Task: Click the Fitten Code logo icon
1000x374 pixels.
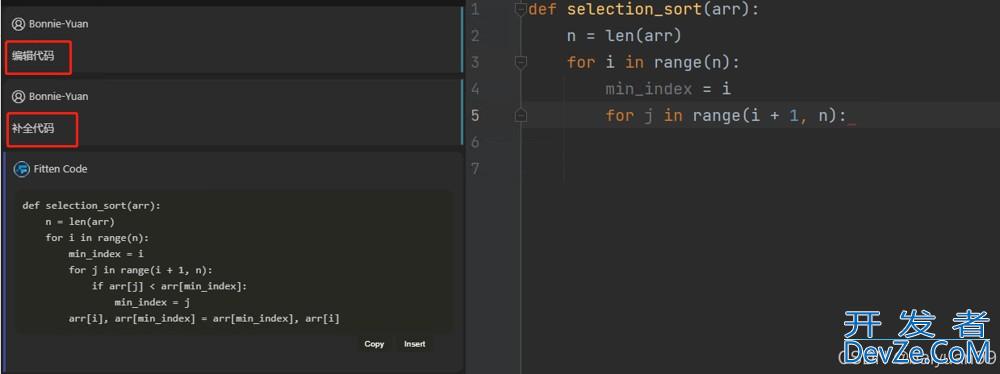Action: point(22,169)
